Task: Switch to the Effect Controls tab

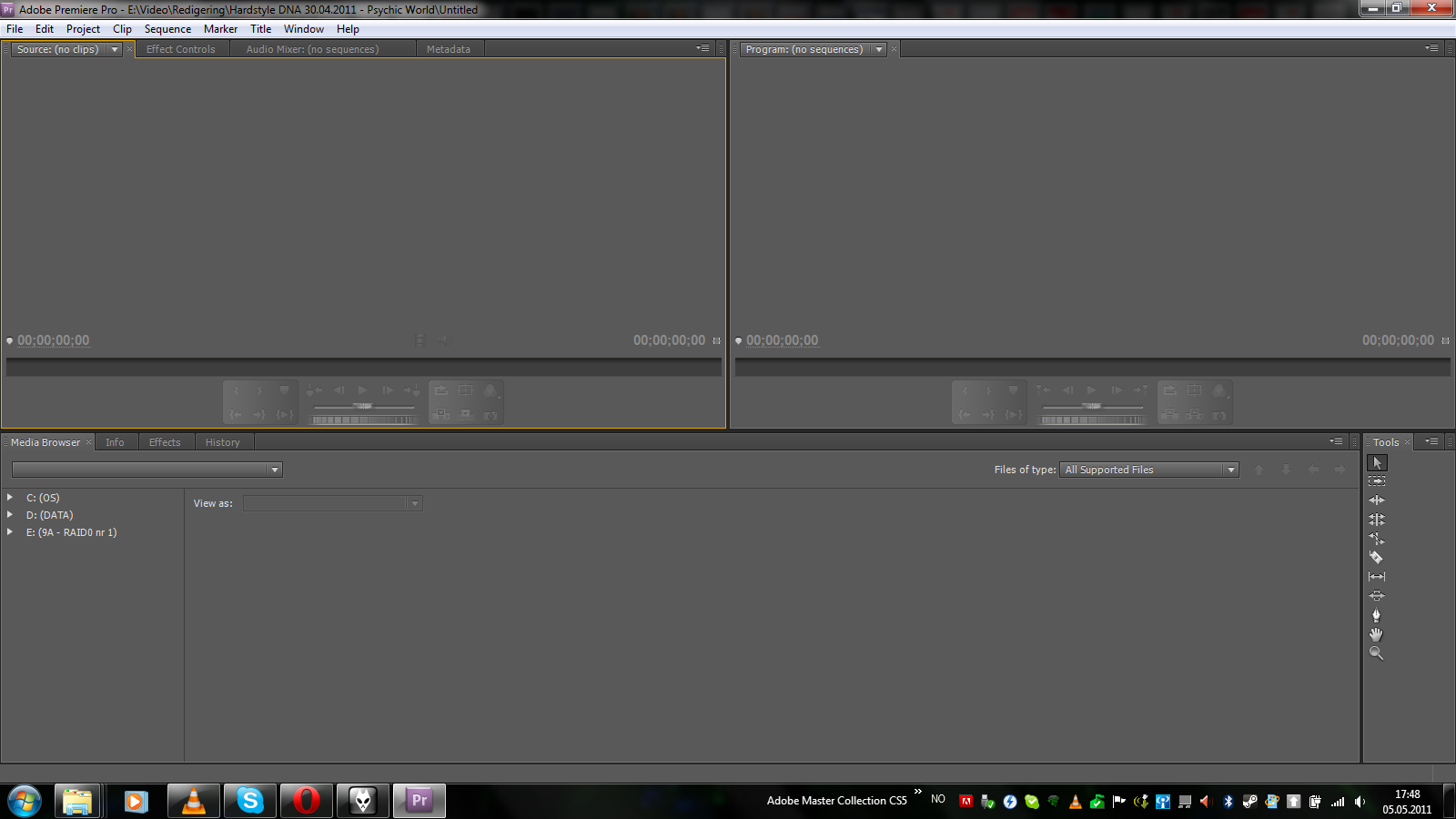Action: [181, 49]
